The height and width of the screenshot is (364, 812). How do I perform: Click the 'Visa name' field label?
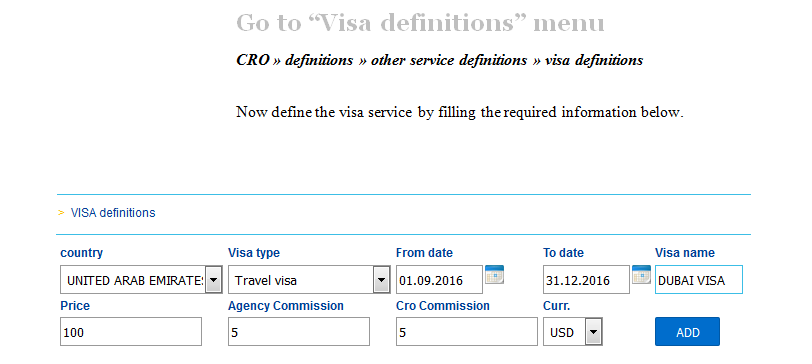click(x=685, y=253)
